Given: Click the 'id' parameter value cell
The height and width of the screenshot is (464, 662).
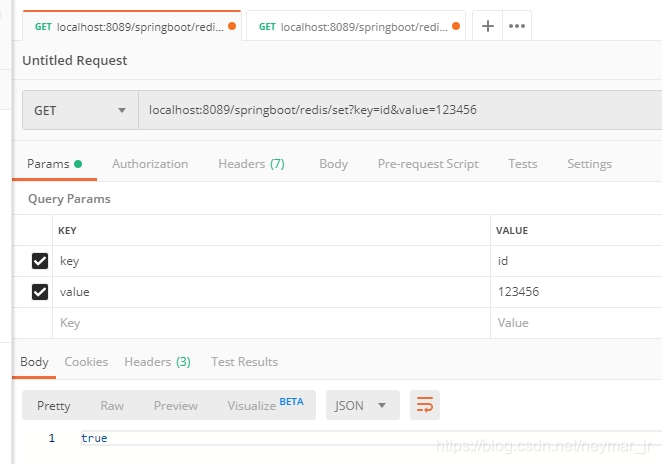Looking at the screenshot, I should click(576, 261).
